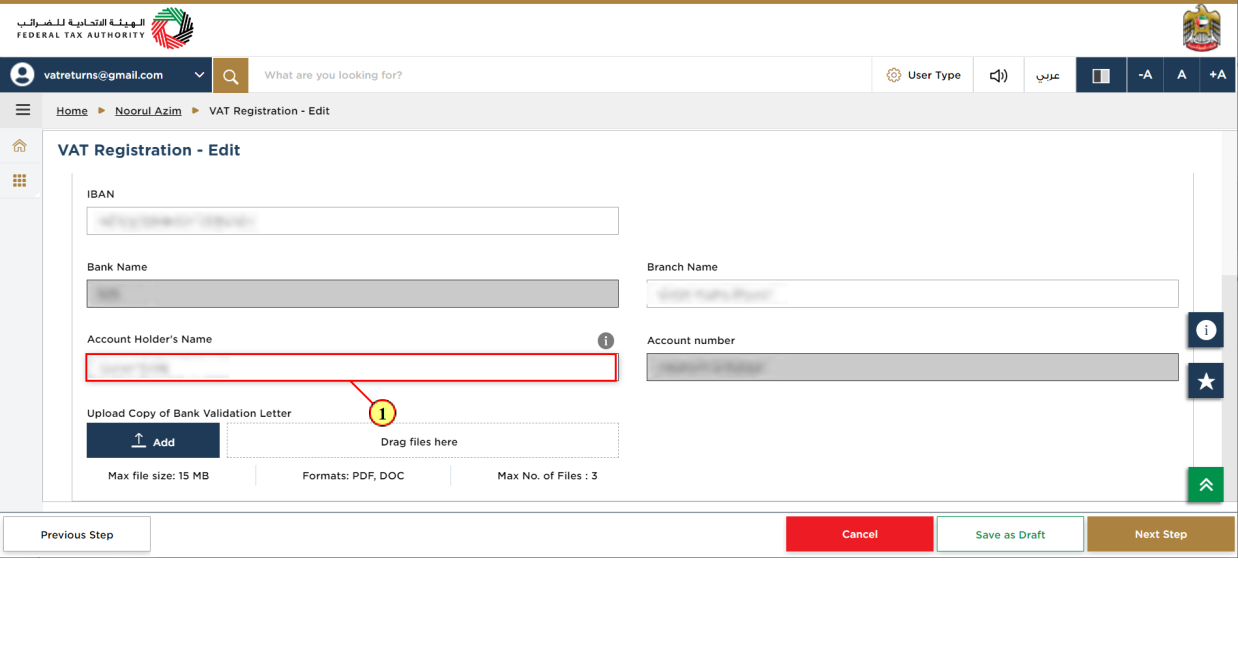The height and width of the screenshot is (648, 1238).
Task: Reset font size with A
Action: coord(1181,75)
